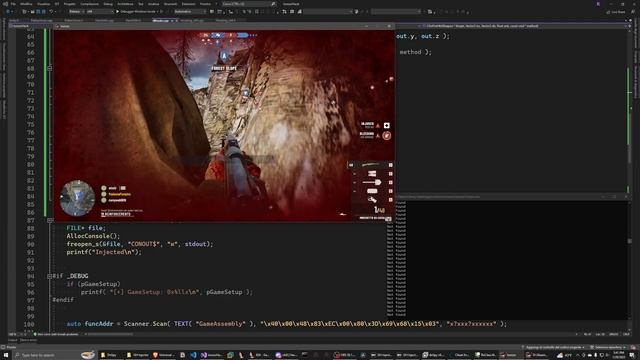
Task: Click the no issues found status indicator
Action: click(x=56, y=334)
